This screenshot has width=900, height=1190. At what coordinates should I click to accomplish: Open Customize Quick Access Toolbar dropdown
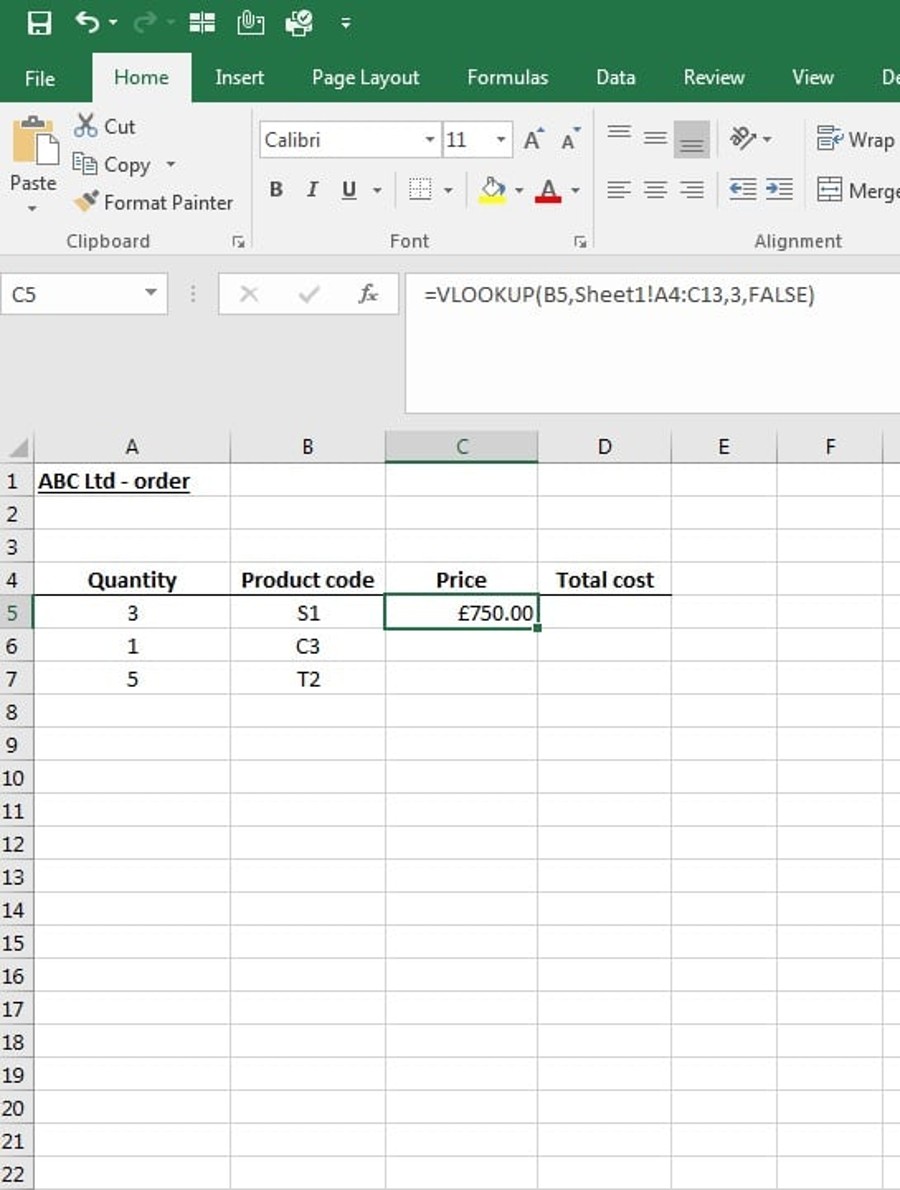[345, 24]
